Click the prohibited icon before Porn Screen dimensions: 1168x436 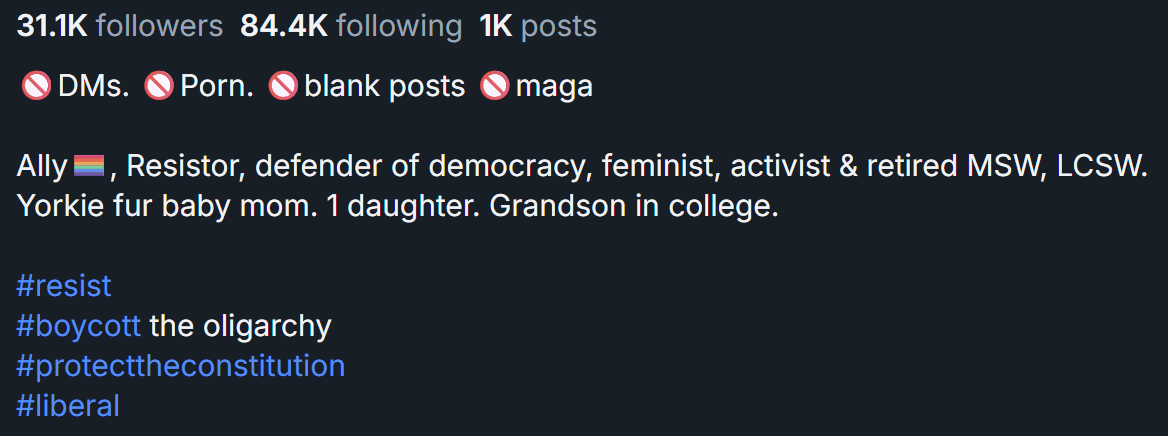point(160,87)
